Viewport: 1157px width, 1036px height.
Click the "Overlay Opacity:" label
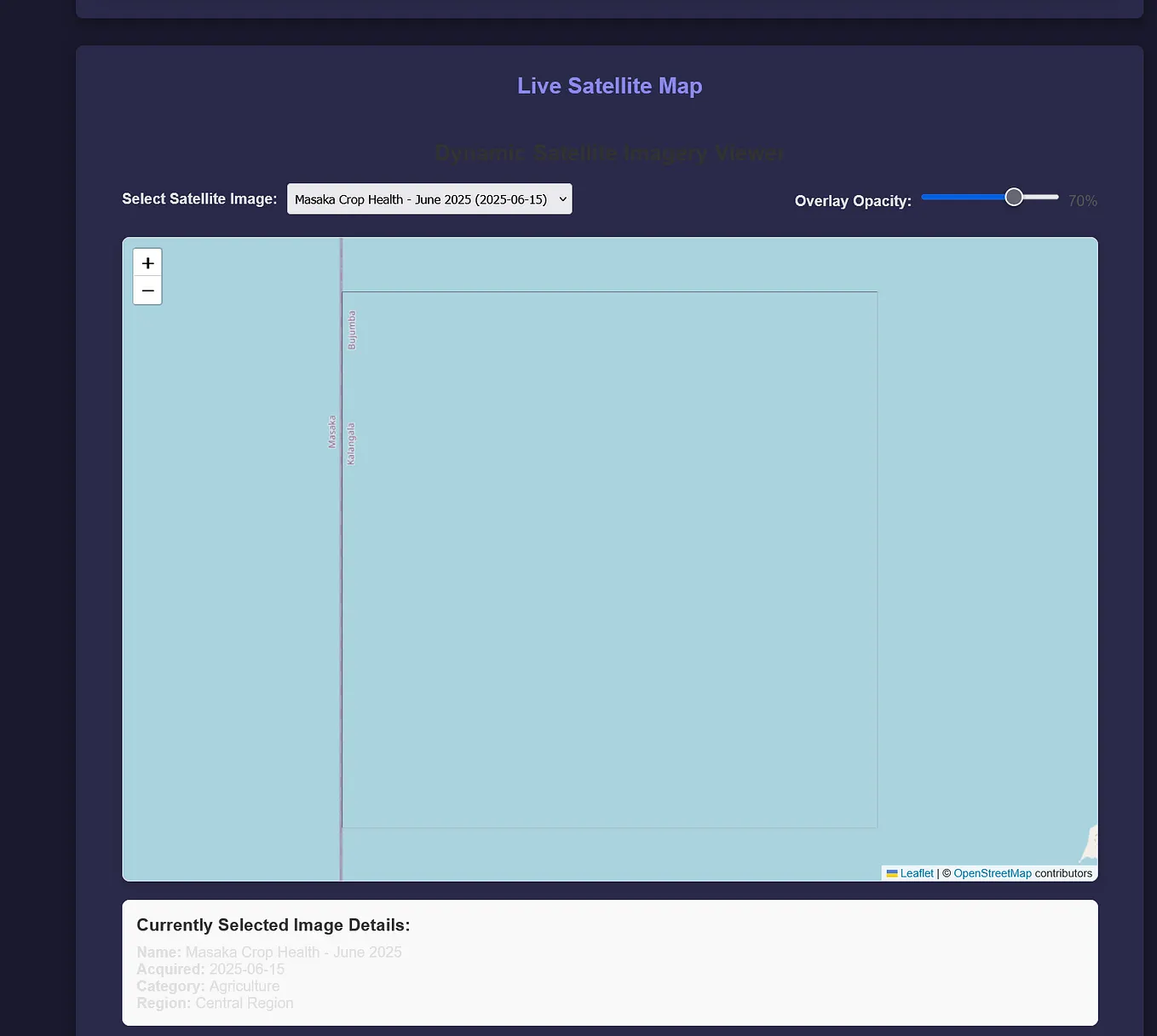[852, 200]
